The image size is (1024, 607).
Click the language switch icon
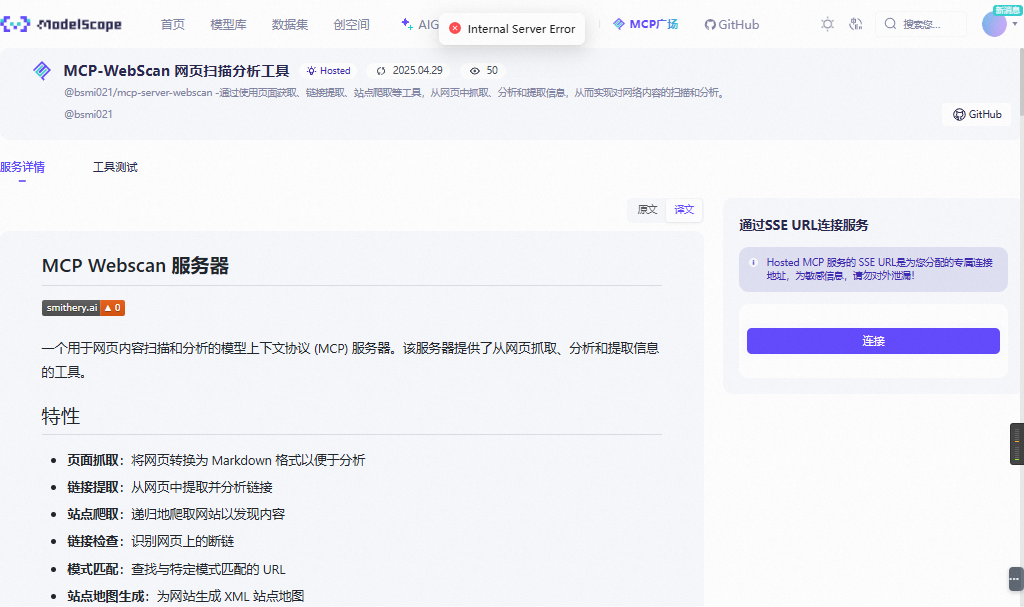tap(856, 24)
